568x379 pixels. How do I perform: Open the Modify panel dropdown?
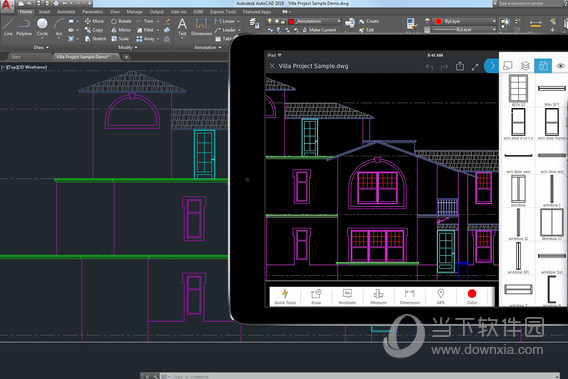pos(128,47)
